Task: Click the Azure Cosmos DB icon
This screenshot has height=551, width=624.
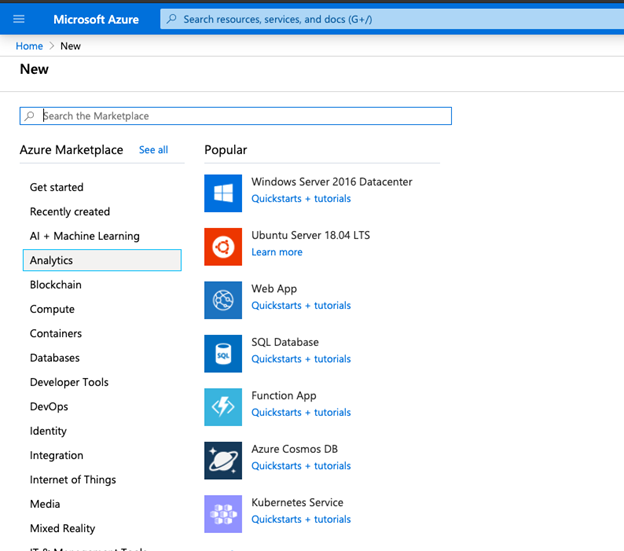Action: tap(223, 460)
